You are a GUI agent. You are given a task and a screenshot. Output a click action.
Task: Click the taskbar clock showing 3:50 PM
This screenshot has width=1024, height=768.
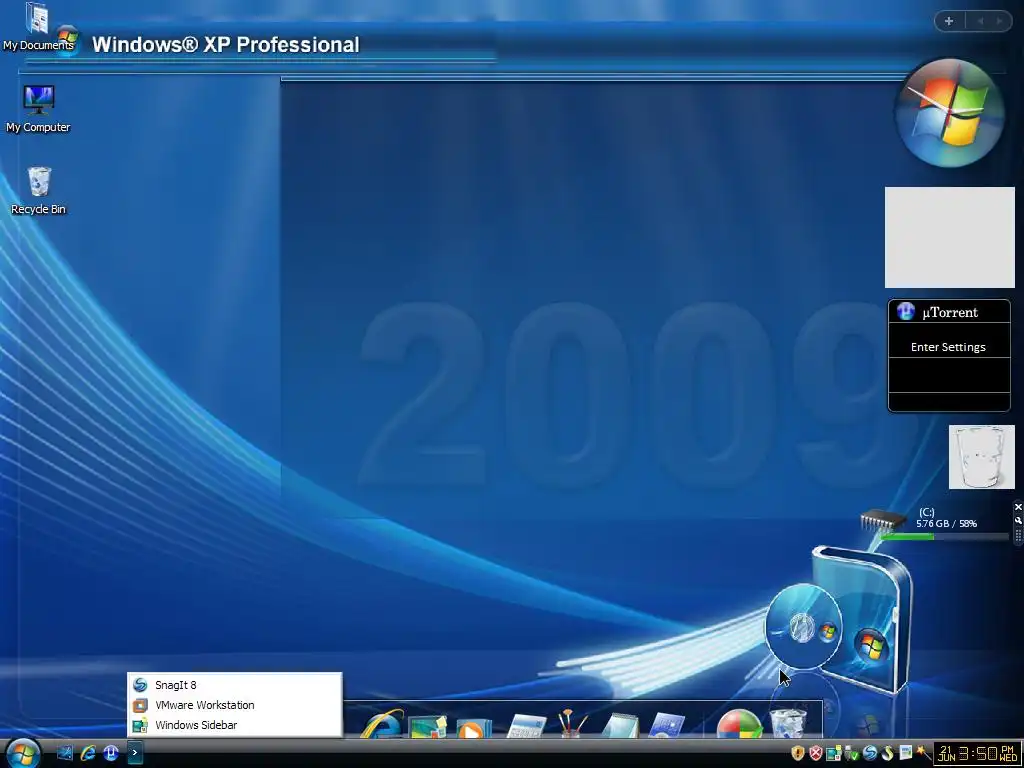(x=977, y=754)
